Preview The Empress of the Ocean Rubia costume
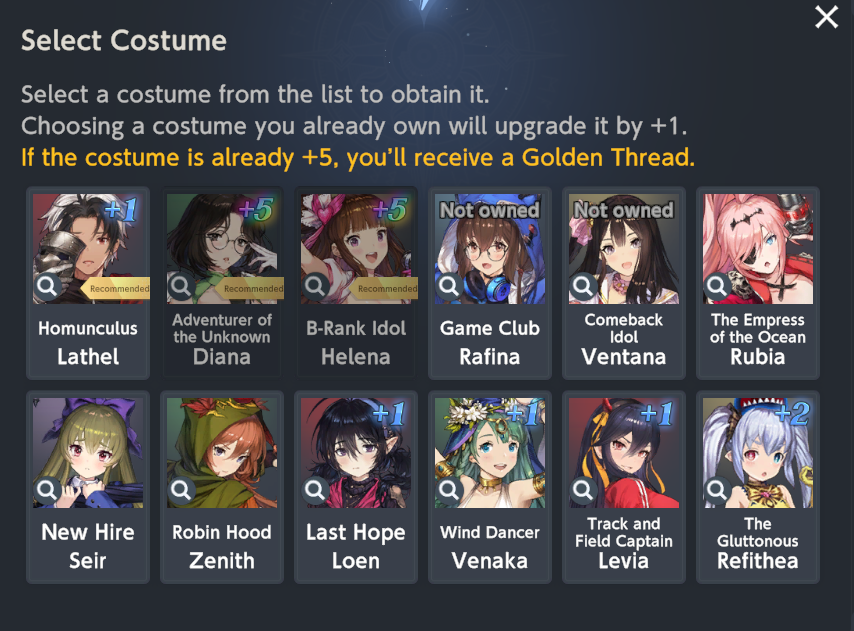 (717, 286)
